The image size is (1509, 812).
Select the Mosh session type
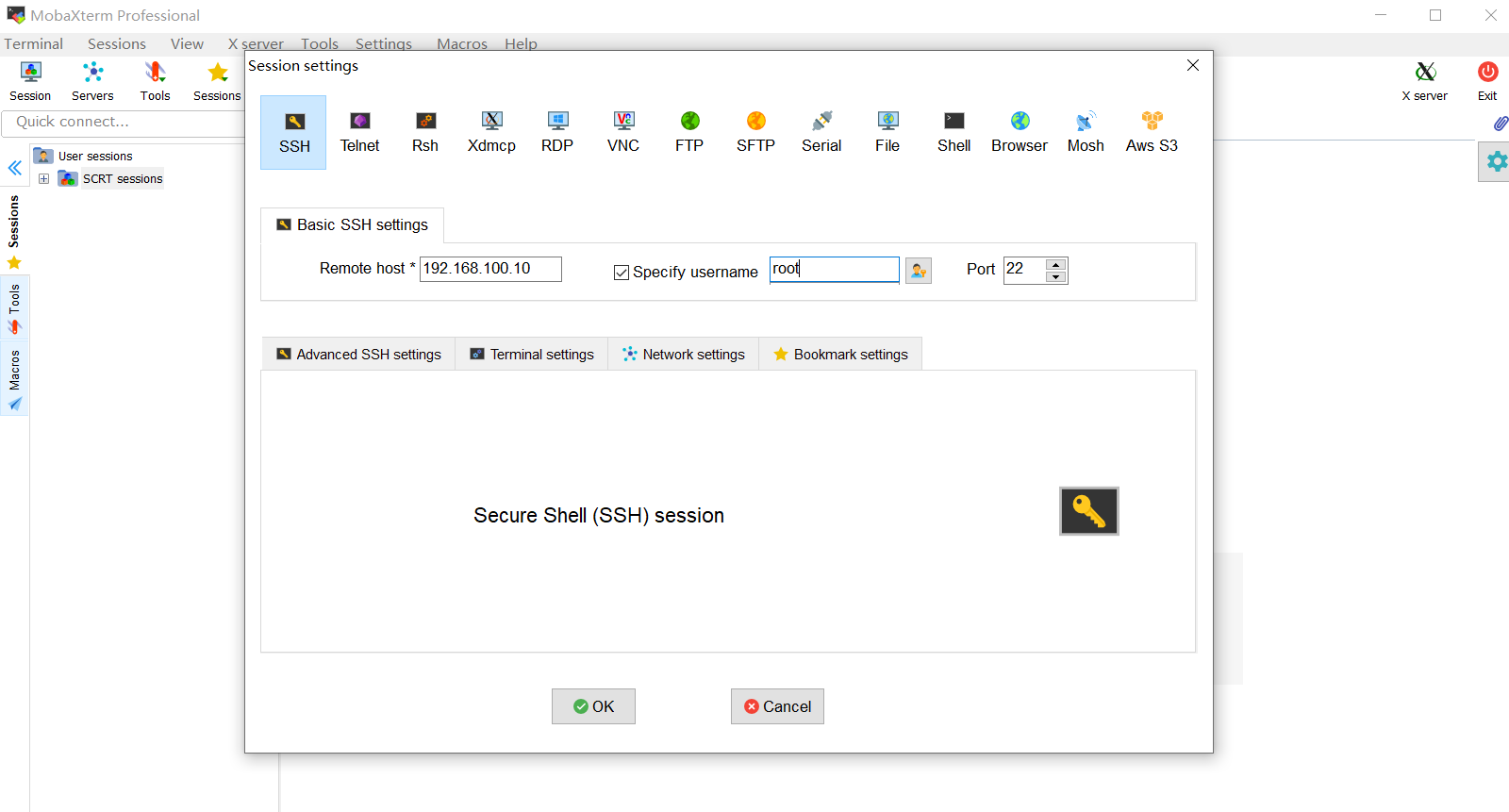1086,133
